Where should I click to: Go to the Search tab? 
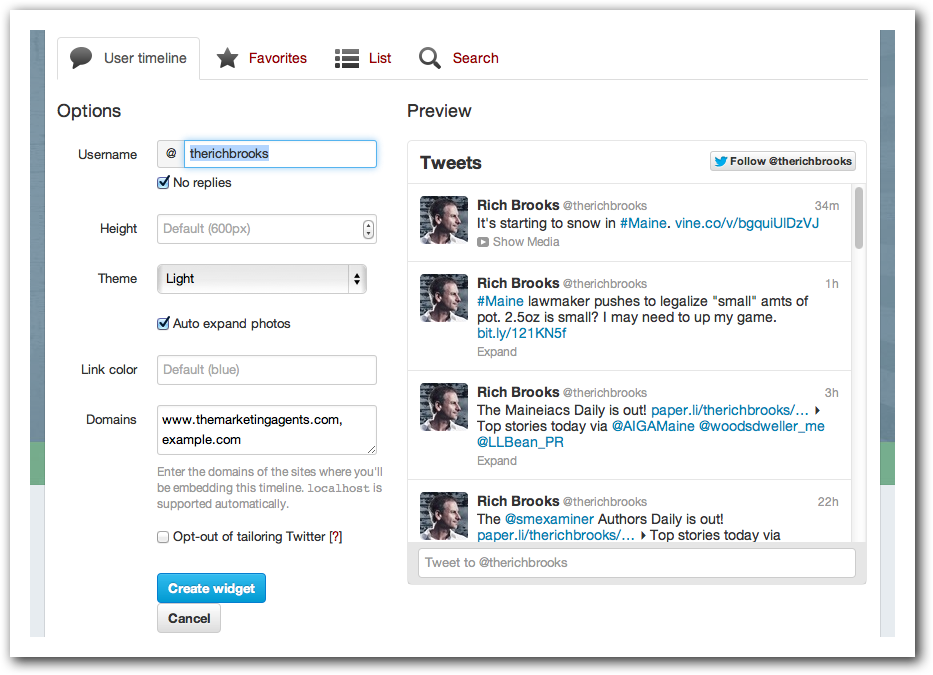point(459,58)
